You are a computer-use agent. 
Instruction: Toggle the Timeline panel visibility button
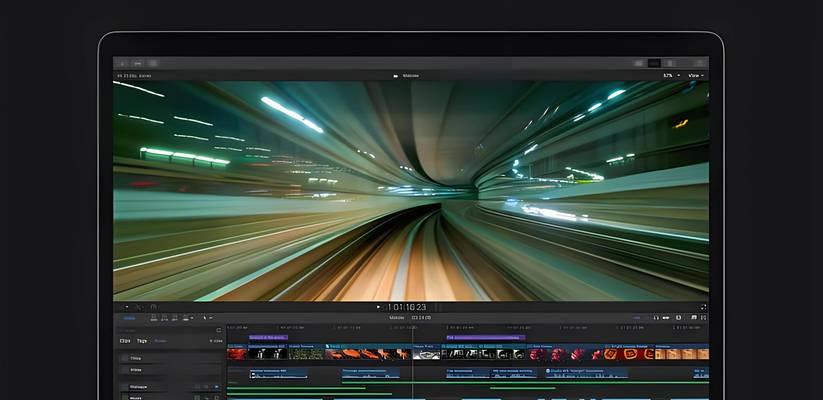click(655, 63)
